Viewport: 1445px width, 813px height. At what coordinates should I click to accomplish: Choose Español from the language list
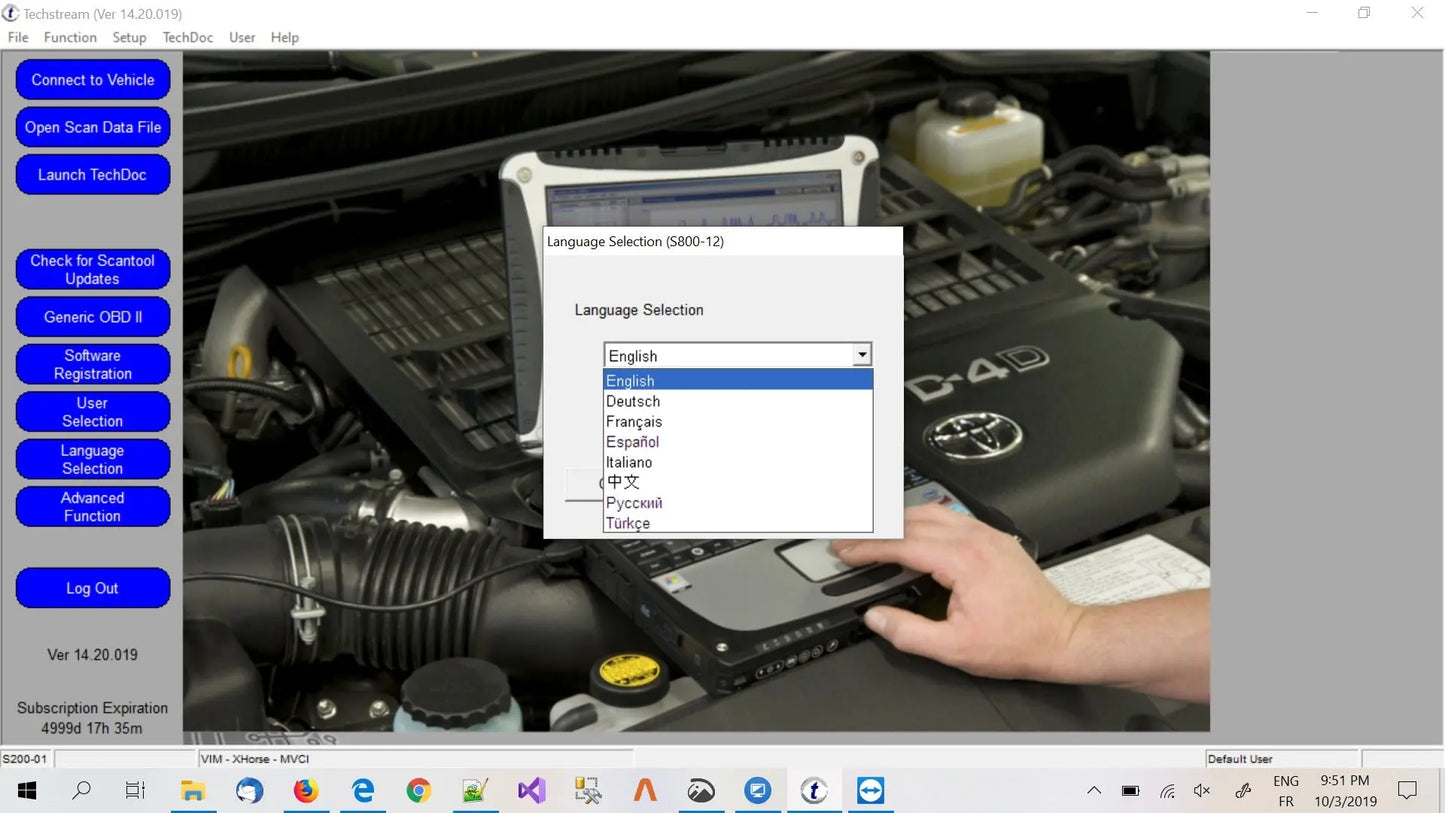(x=632, y=441)
